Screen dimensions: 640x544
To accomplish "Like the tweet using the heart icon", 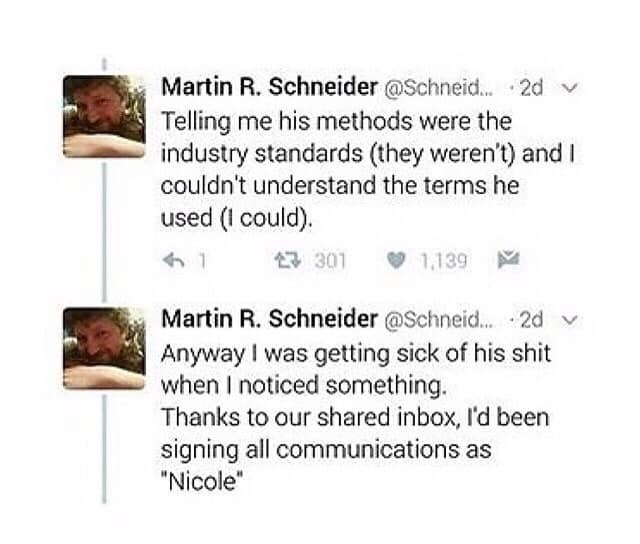I will pos(396,262).
